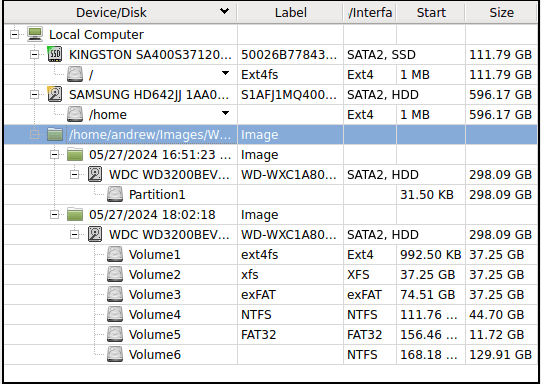Viewport: 541px width, 384px height.
Task: Select the /home partition drive icon
Action: [x=75, y=114]
